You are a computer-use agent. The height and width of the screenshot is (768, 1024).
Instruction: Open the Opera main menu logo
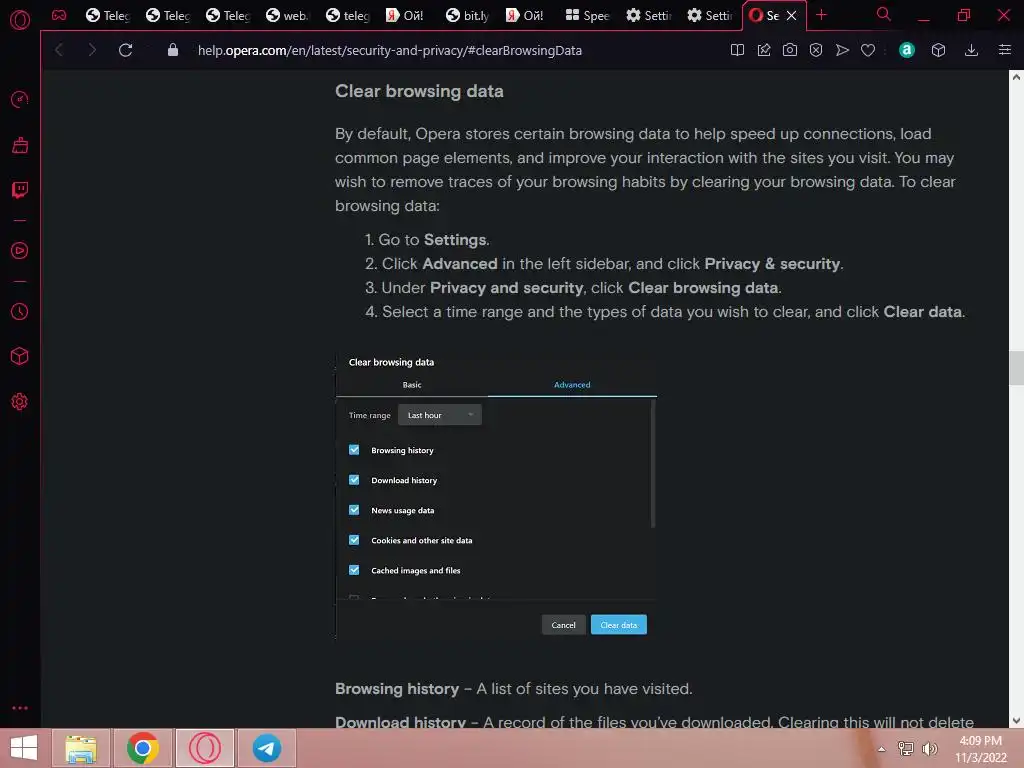pyautogui.click(x=20, y=20)
